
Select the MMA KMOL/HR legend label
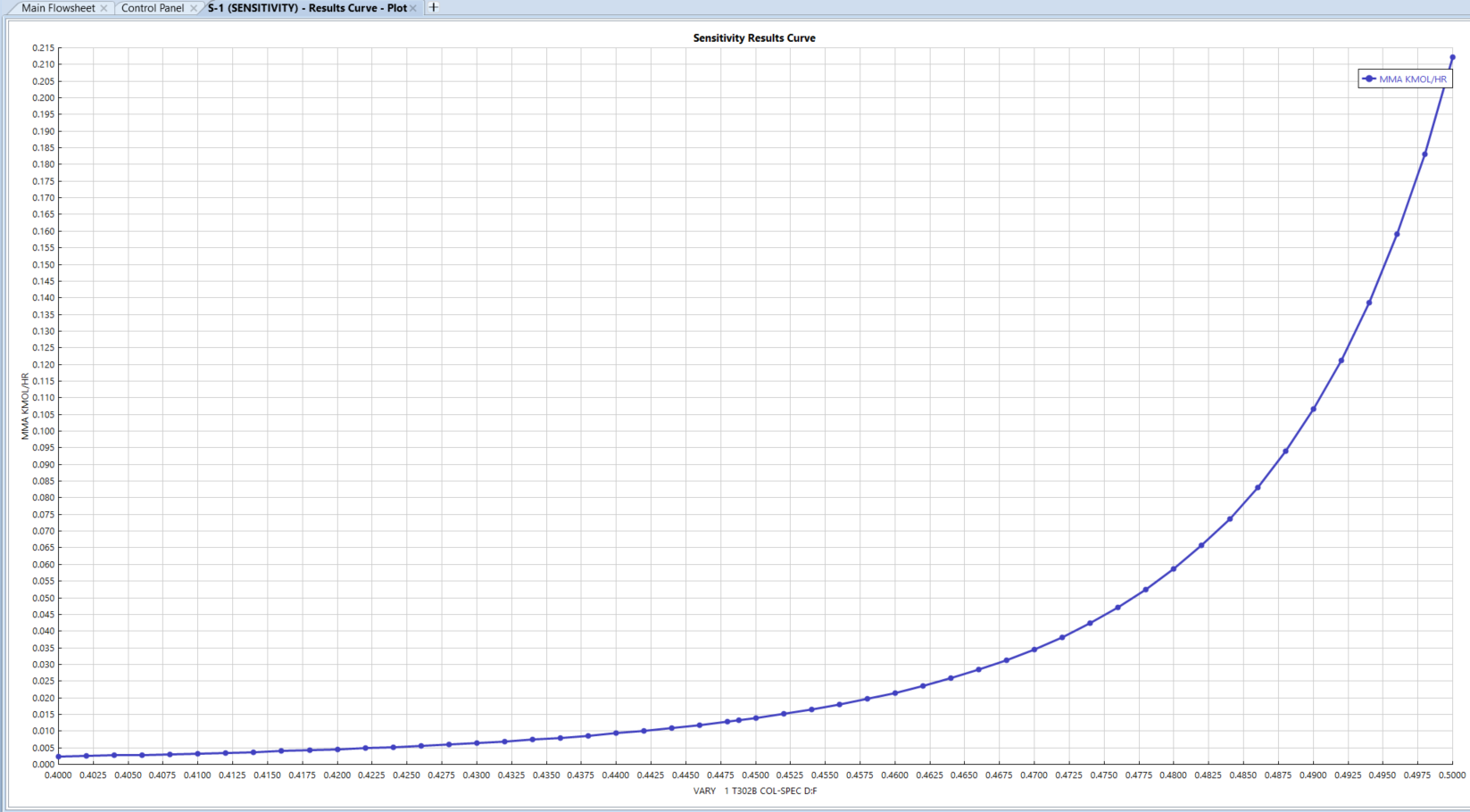tap(1413, 79)
